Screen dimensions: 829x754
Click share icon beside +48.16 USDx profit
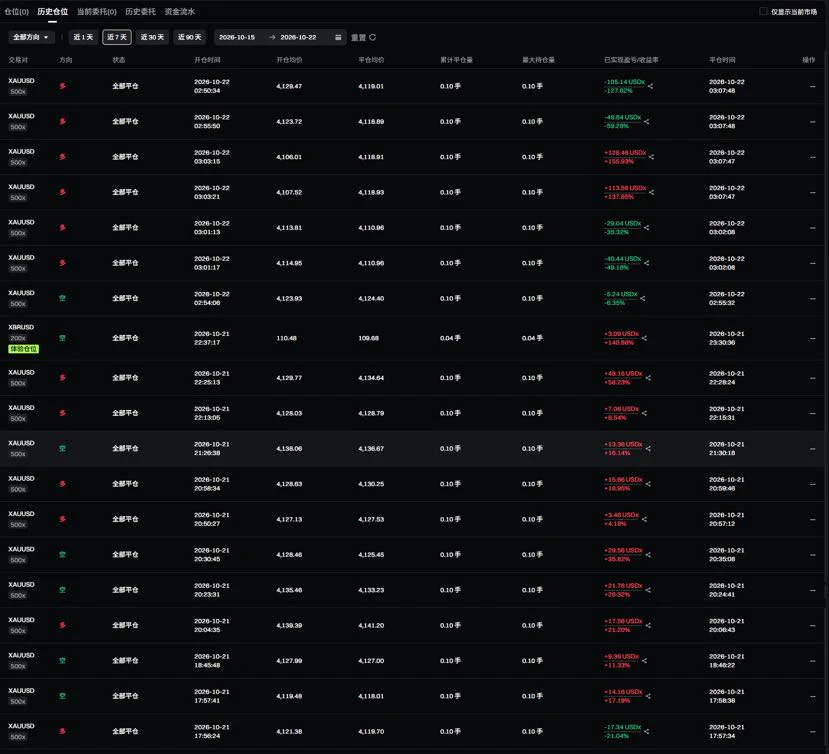tap(648, 378)
